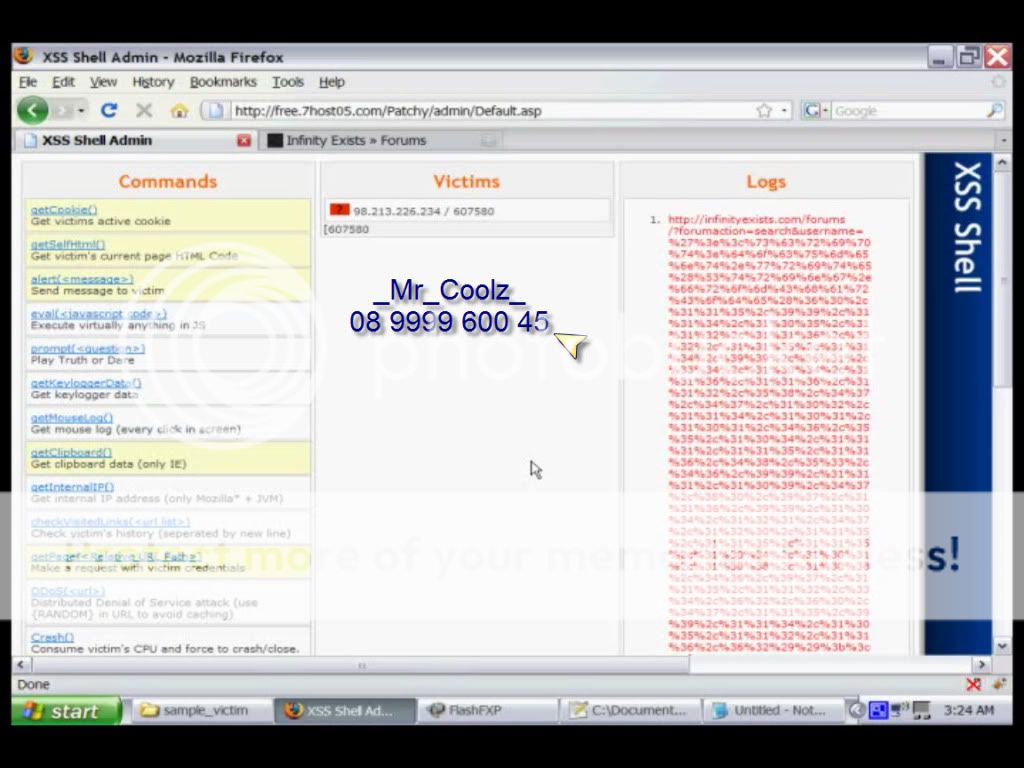Run the Crash() command
The image size is (1024, 768).
(52, 637)
